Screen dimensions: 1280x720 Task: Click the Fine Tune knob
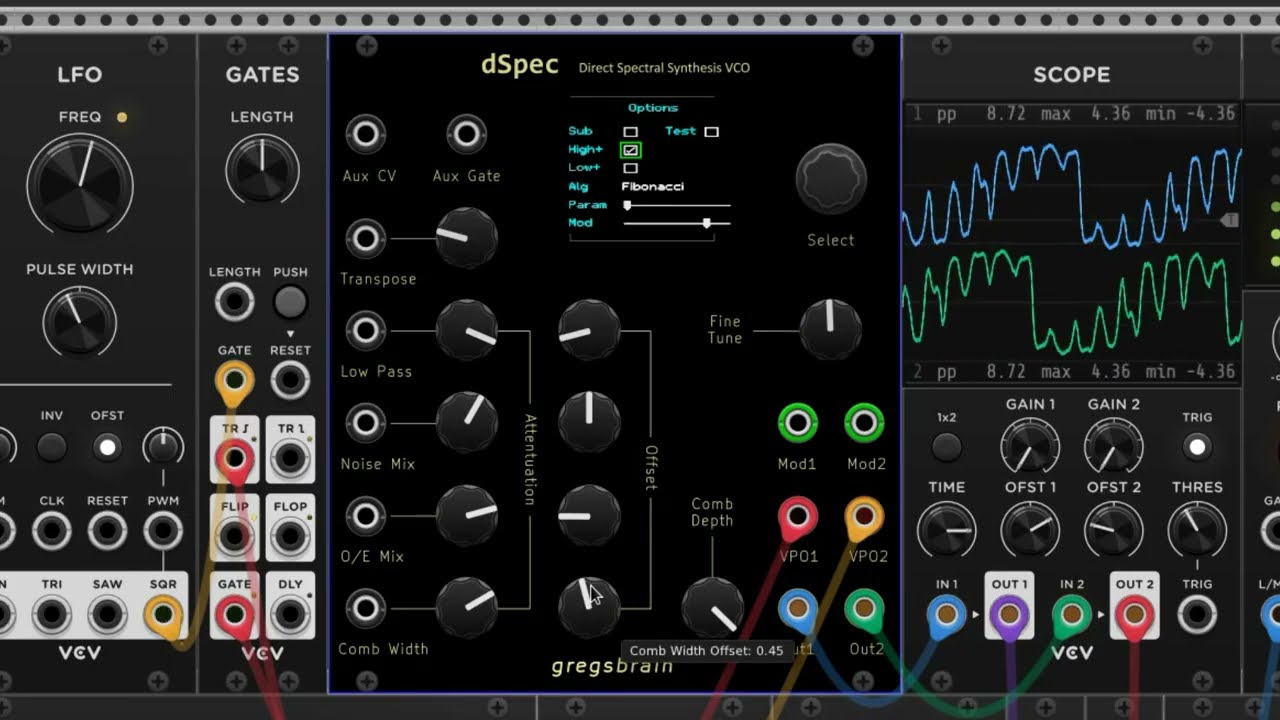[x=830, y=329]
